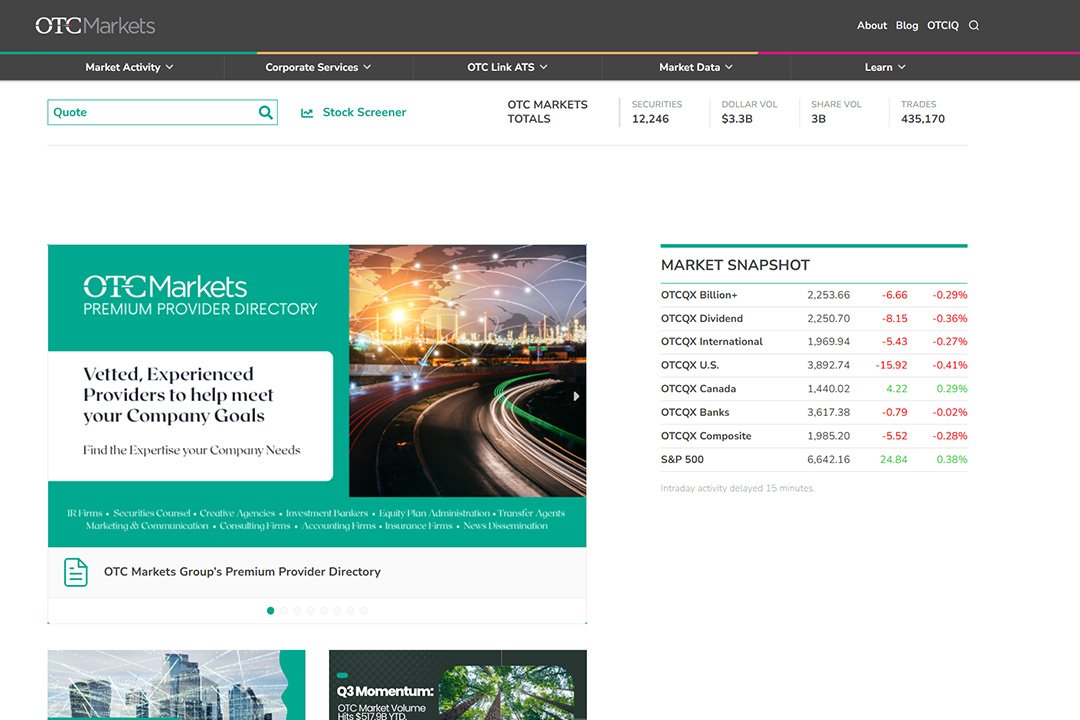The height and width of the screenshot is (720, 1080).
Task: Click the Quote search magnifier icon
Action: (265, 113)
